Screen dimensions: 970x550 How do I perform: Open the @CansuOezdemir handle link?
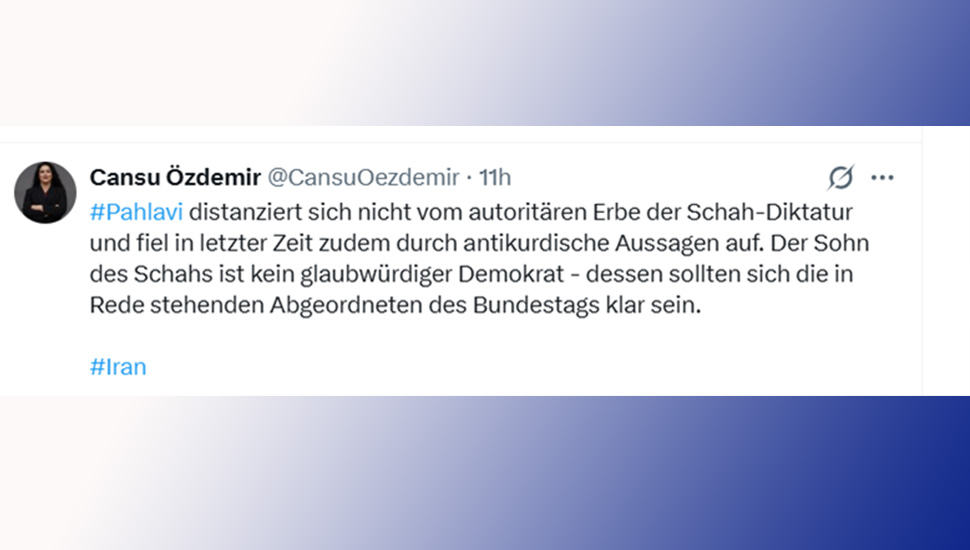pyautogui.click(x=362, y=178)
